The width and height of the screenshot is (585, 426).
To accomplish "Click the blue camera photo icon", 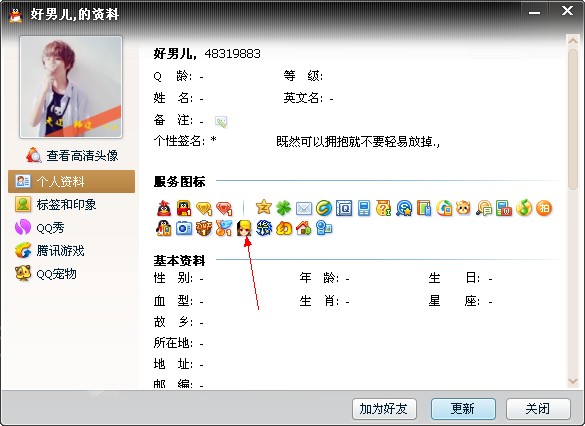I will click(x=184, y=228).
